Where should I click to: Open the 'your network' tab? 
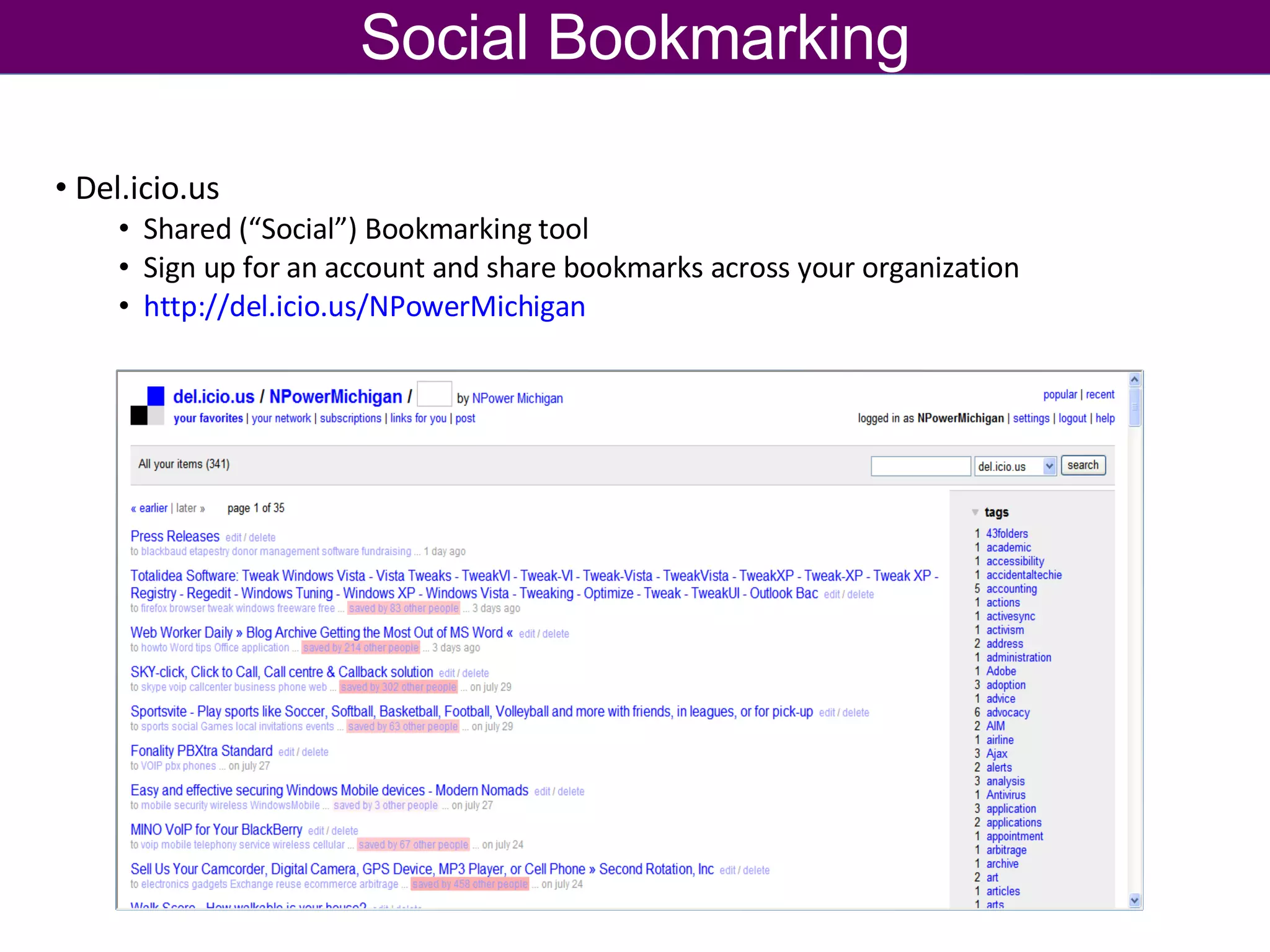point(281,418)
